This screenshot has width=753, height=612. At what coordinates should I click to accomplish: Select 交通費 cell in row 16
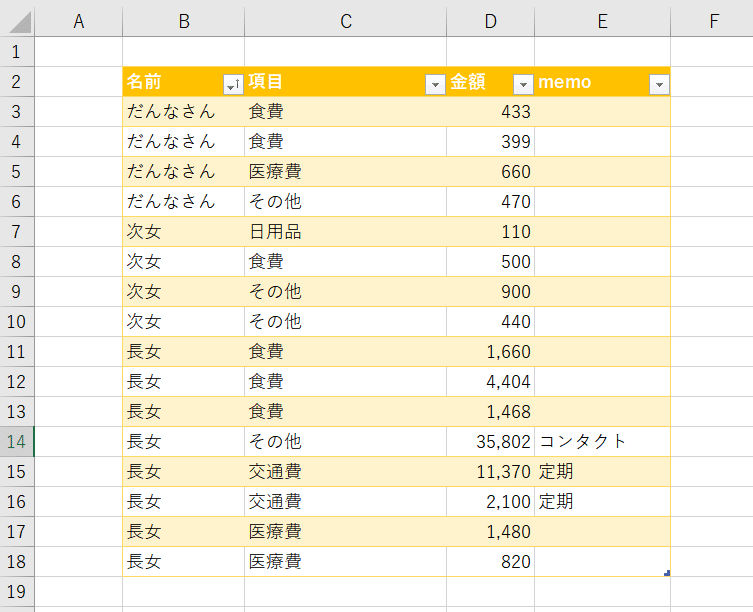(x=346, y=502)
